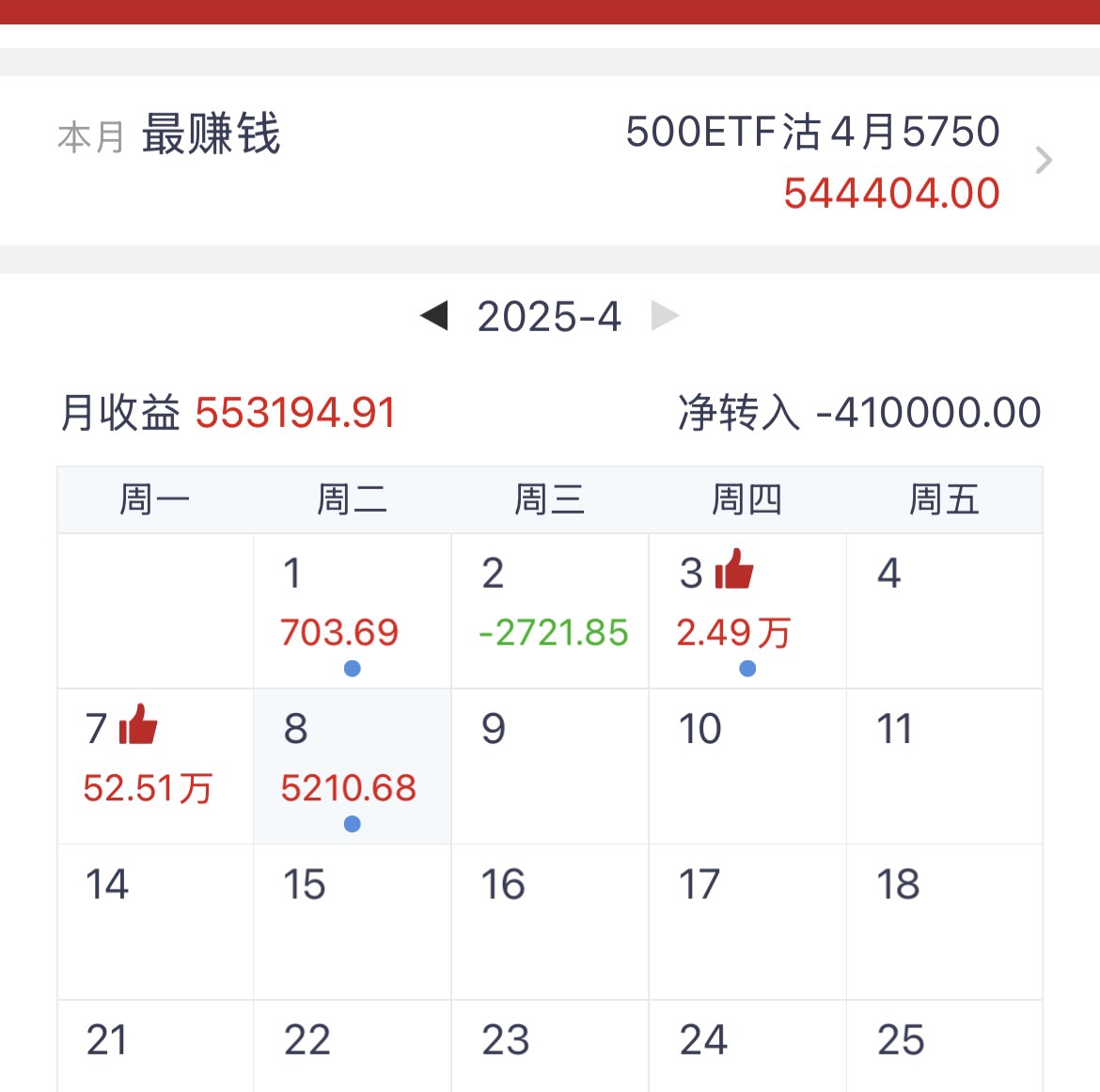Viewport: 1100px width, 1092px height.
Task: Click 703.69 profit on day 1
Action: 339,632
